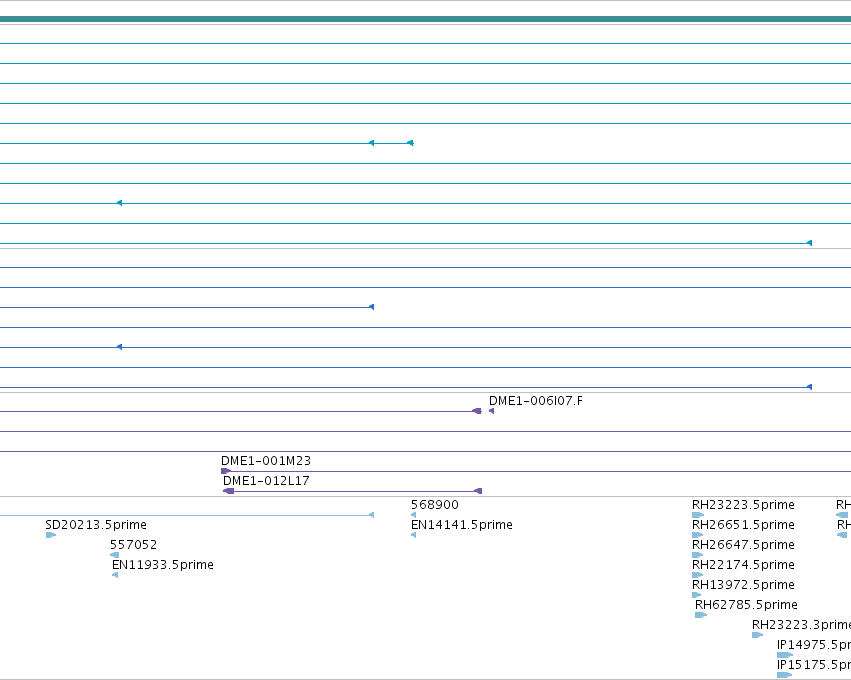Image resolution: width=851 pixels, height=680 pixels.
Task: Click the SD20213.5prime arrow glyph
Action: (x=50, y=535)
